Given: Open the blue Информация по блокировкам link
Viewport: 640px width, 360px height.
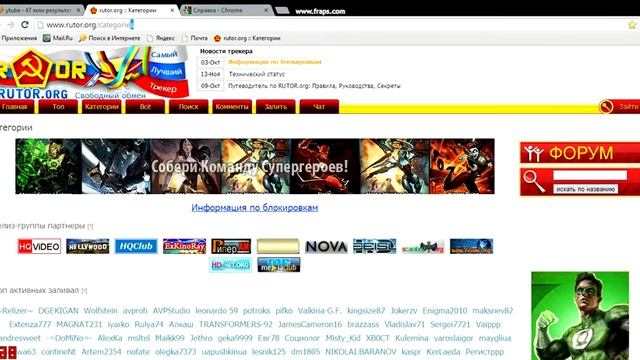Looking at the screenshot, I should [255, 208].
